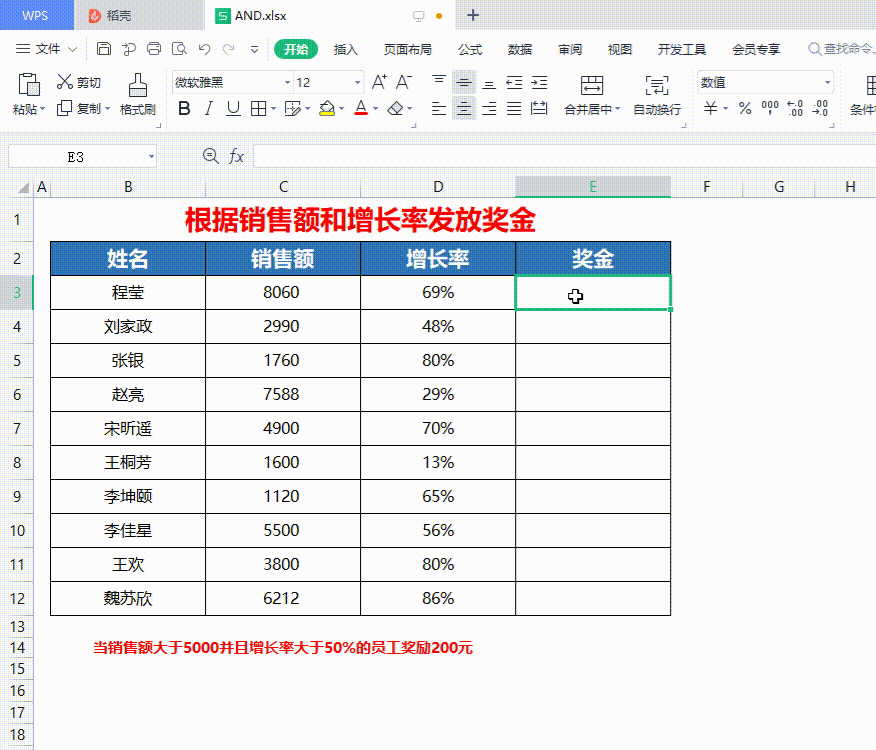The image size is (876, 750).
Task: Open the font size dropdown
Action: tap(357, 83)
